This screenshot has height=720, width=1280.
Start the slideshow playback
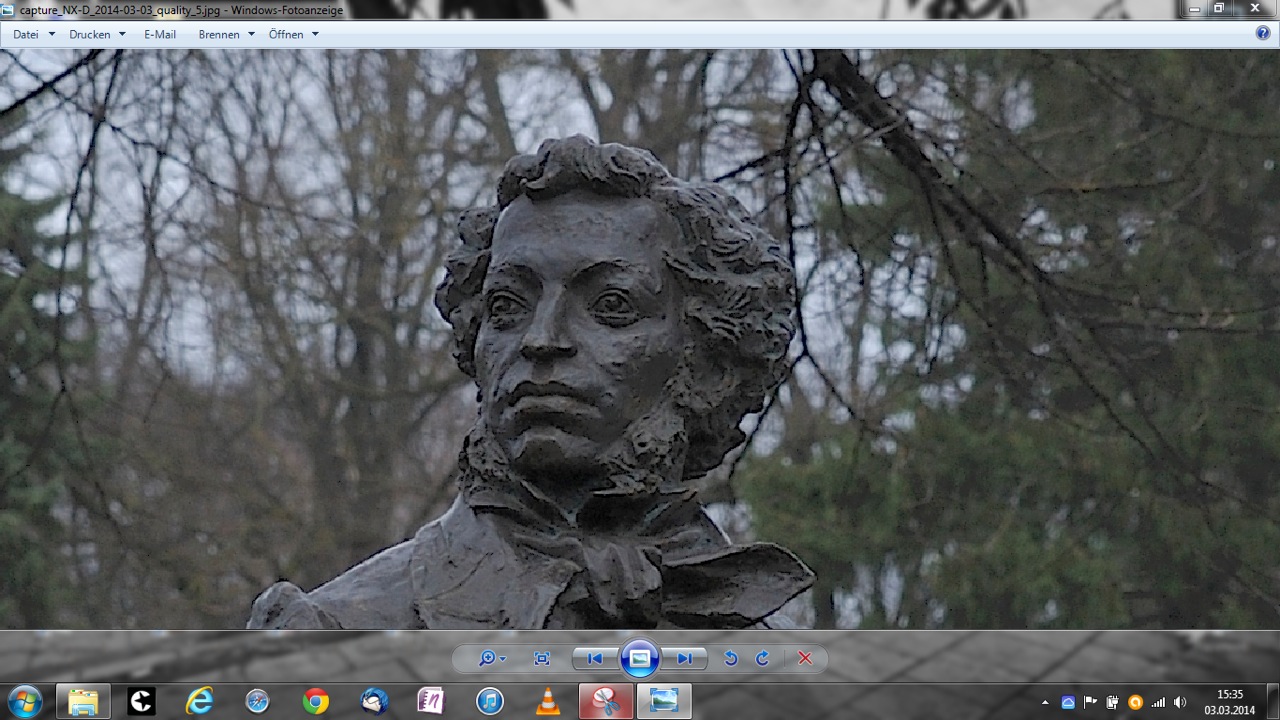click(640, 658)
